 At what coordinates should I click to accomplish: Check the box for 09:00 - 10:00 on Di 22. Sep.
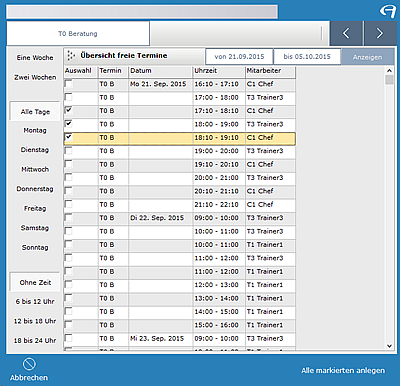pyautogui.click(x=69, y=217)
